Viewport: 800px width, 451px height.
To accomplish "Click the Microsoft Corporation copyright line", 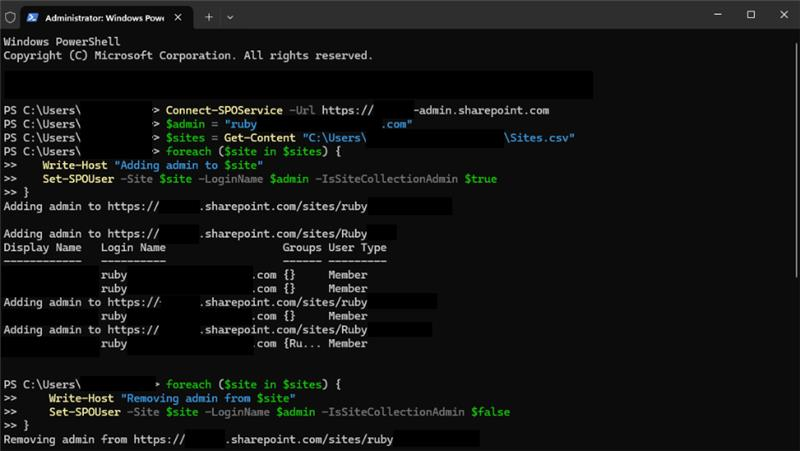I will click(188, 55).
